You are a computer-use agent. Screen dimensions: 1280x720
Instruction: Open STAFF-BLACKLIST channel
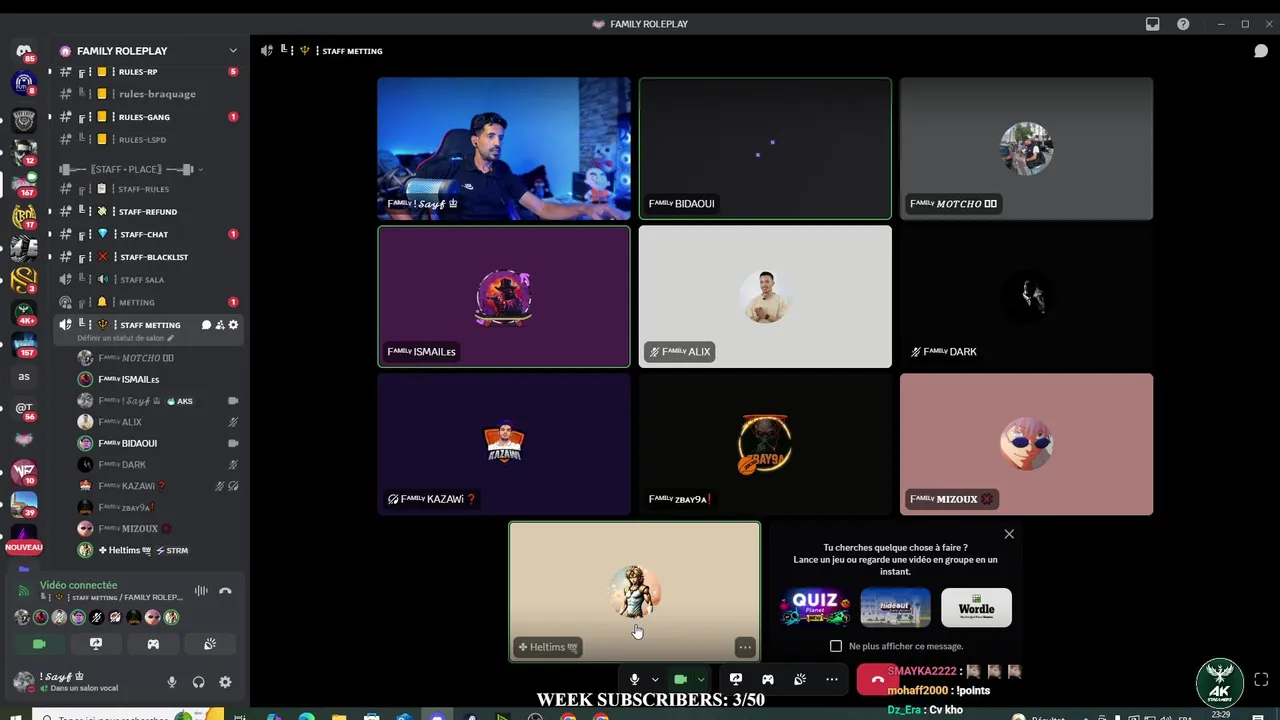pyautogui.click(x=148, y=257)
